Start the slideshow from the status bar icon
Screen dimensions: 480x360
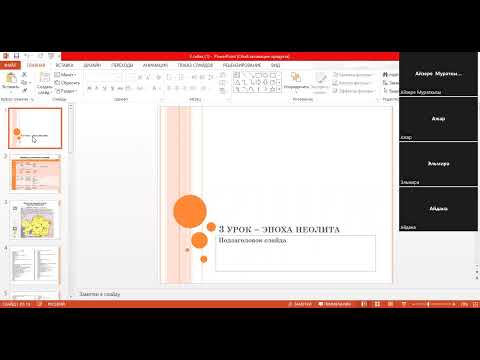click(x=403, y=304)
